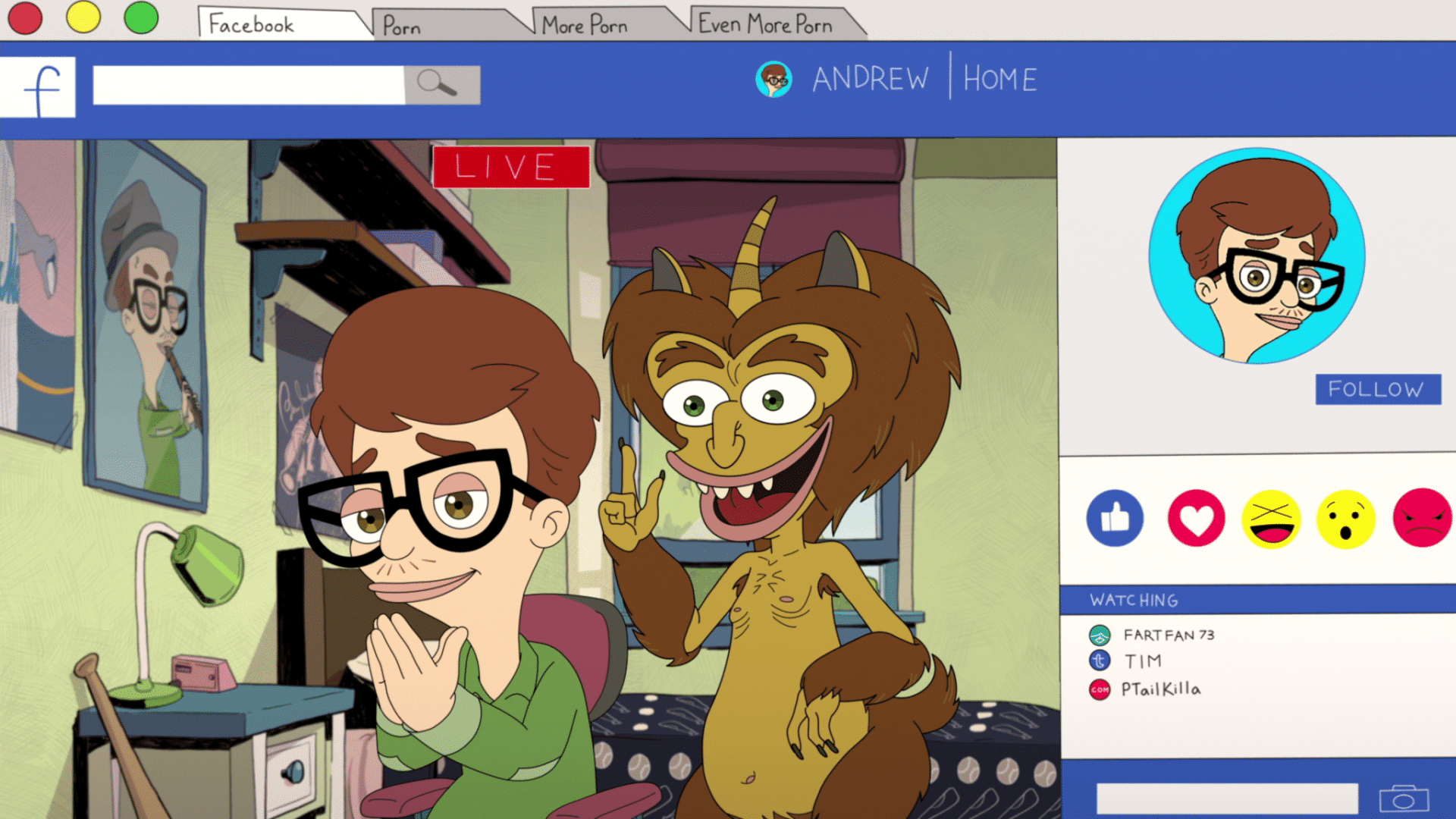
Task: Select the surprised wow face reaction
Action: click(x=1345, y=519)
